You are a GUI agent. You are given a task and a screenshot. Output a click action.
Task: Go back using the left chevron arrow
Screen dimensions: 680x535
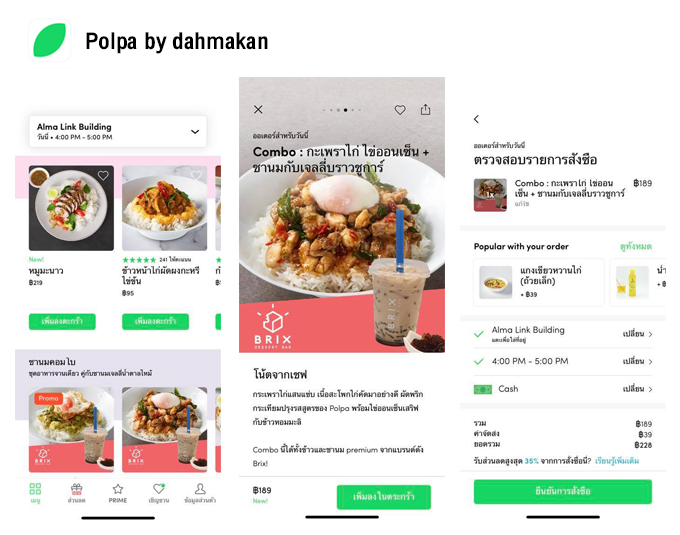[477, 119]
